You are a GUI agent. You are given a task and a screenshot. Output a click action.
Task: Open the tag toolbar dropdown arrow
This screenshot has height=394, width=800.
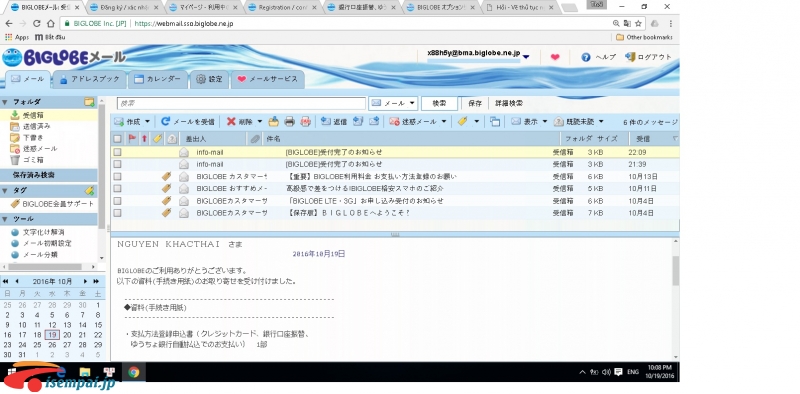pos(477,122)
